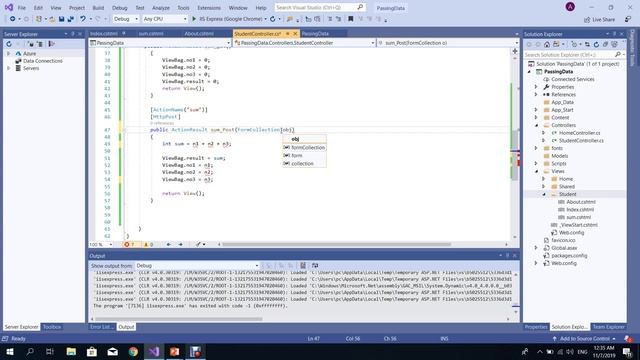640x360 pixels.
Task: Click the Refresh icon in Solution Explorer toolbar
Action: click(x=596, y=44)
